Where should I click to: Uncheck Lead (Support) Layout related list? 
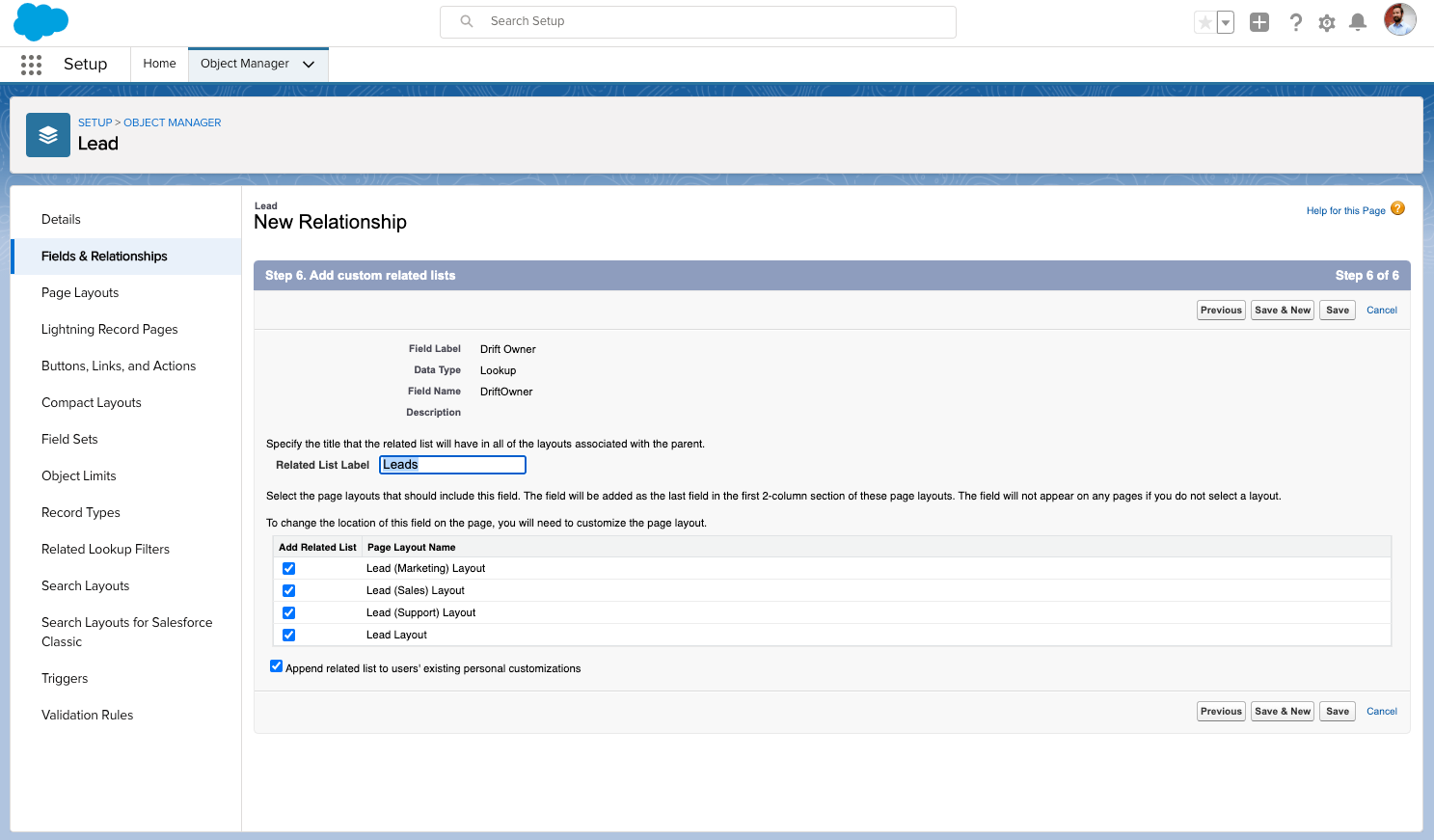(288, 613)
